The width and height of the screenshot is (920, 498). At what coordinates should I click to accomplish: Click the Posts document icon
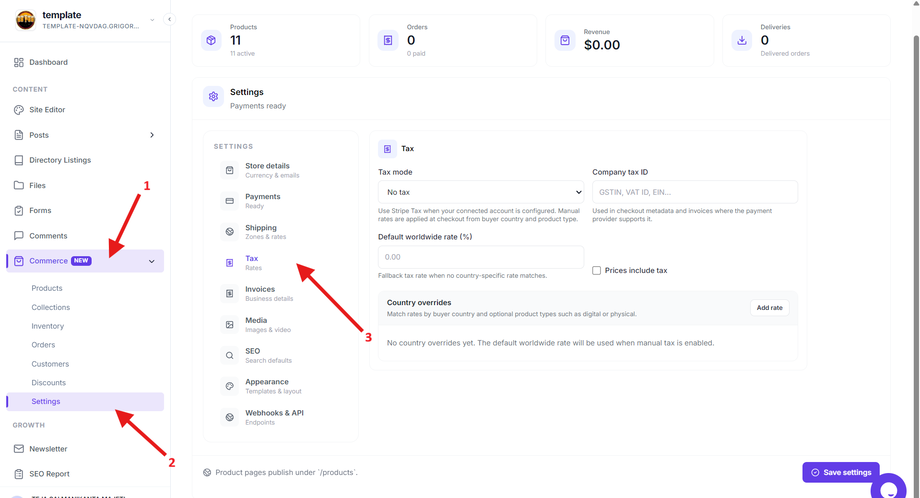19,135
